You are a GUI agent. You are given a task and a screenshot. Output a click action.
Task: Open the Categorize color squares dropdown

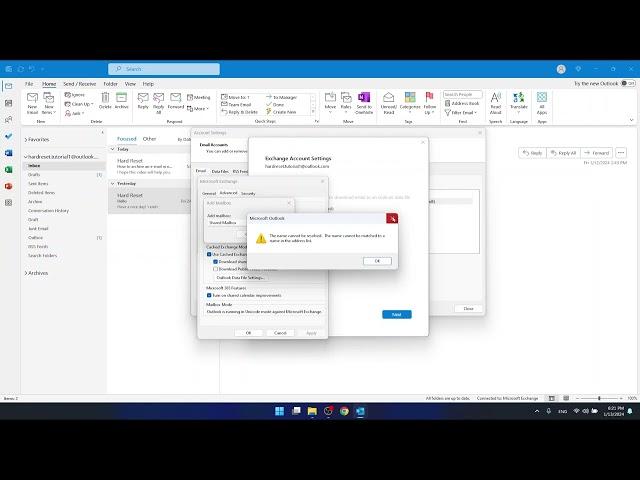point(410,103)
